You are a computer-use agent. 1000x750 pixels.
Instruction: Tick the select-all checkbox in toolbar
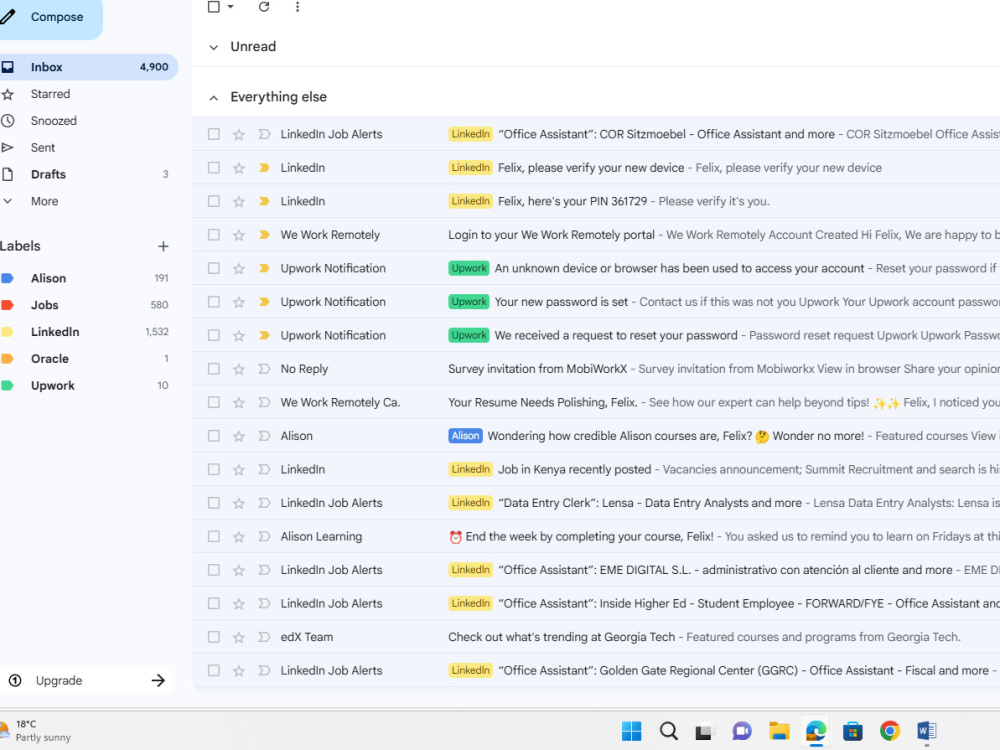coord(214,7)
